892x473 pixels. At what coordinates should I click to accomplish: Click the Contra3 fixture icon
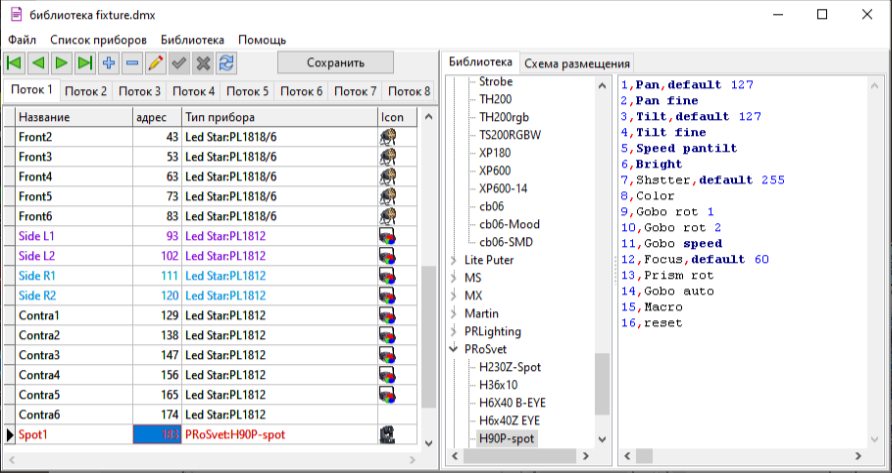click(387, 355)
